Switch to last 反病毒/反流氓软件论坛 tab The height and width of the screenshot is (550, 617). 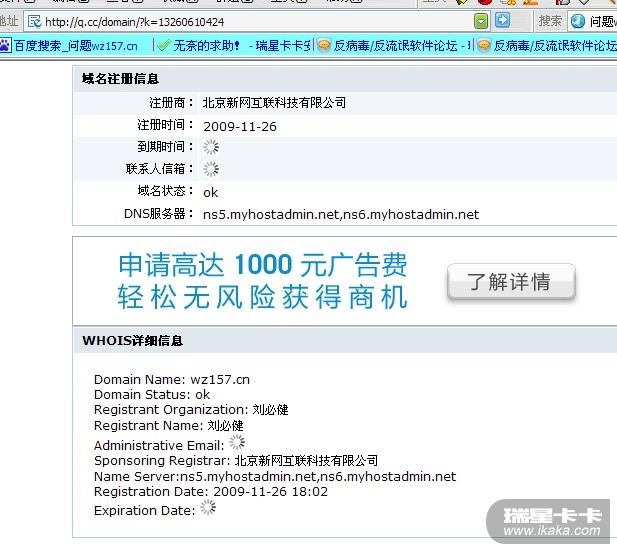pyautogui.click(x=547, y=46)
